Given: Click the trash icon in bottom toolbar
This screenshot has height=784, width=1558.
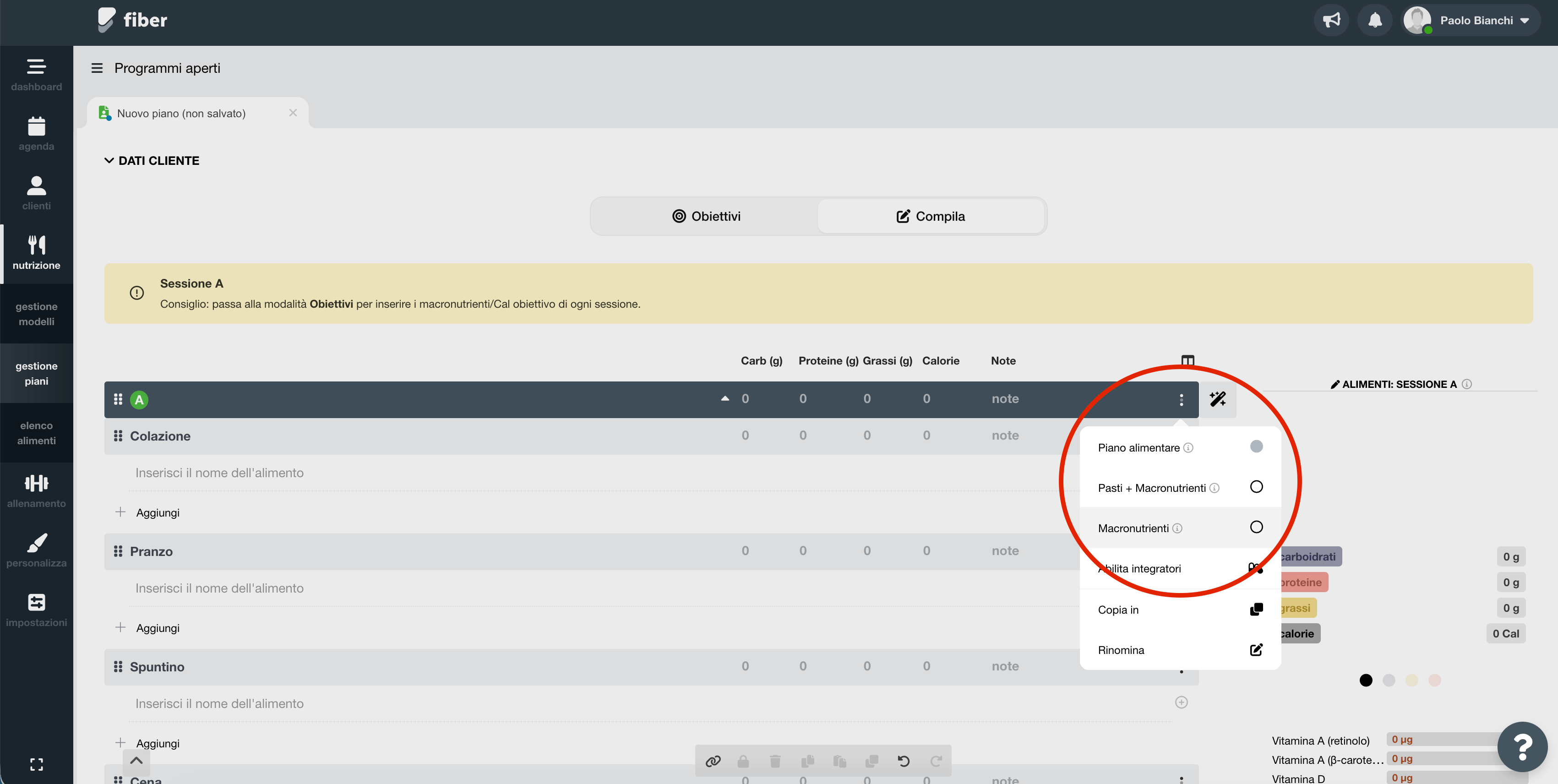Looking at the screenshot, I should 775,761.
